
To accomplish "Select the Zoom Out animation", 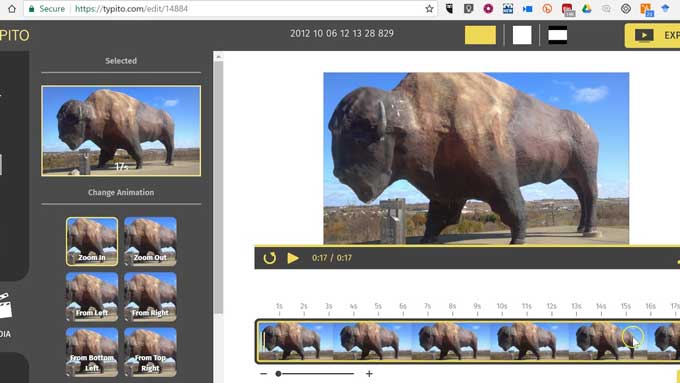I will click(150, 241).
